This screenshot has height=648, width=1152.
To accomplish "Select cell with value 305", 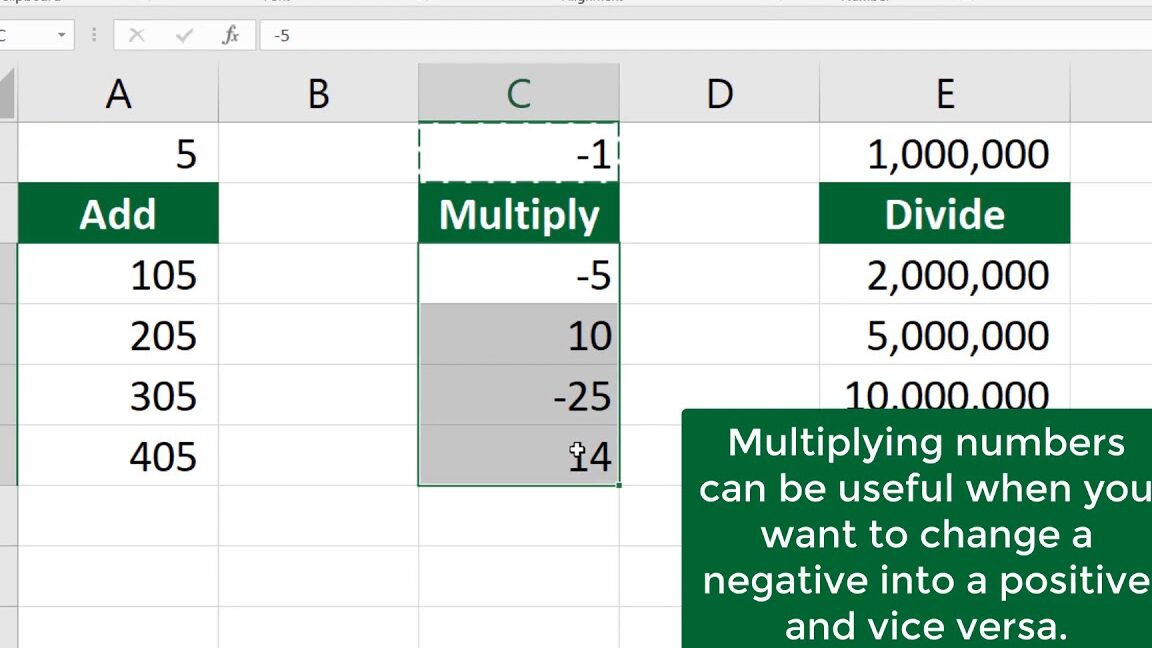I will 118,395.
